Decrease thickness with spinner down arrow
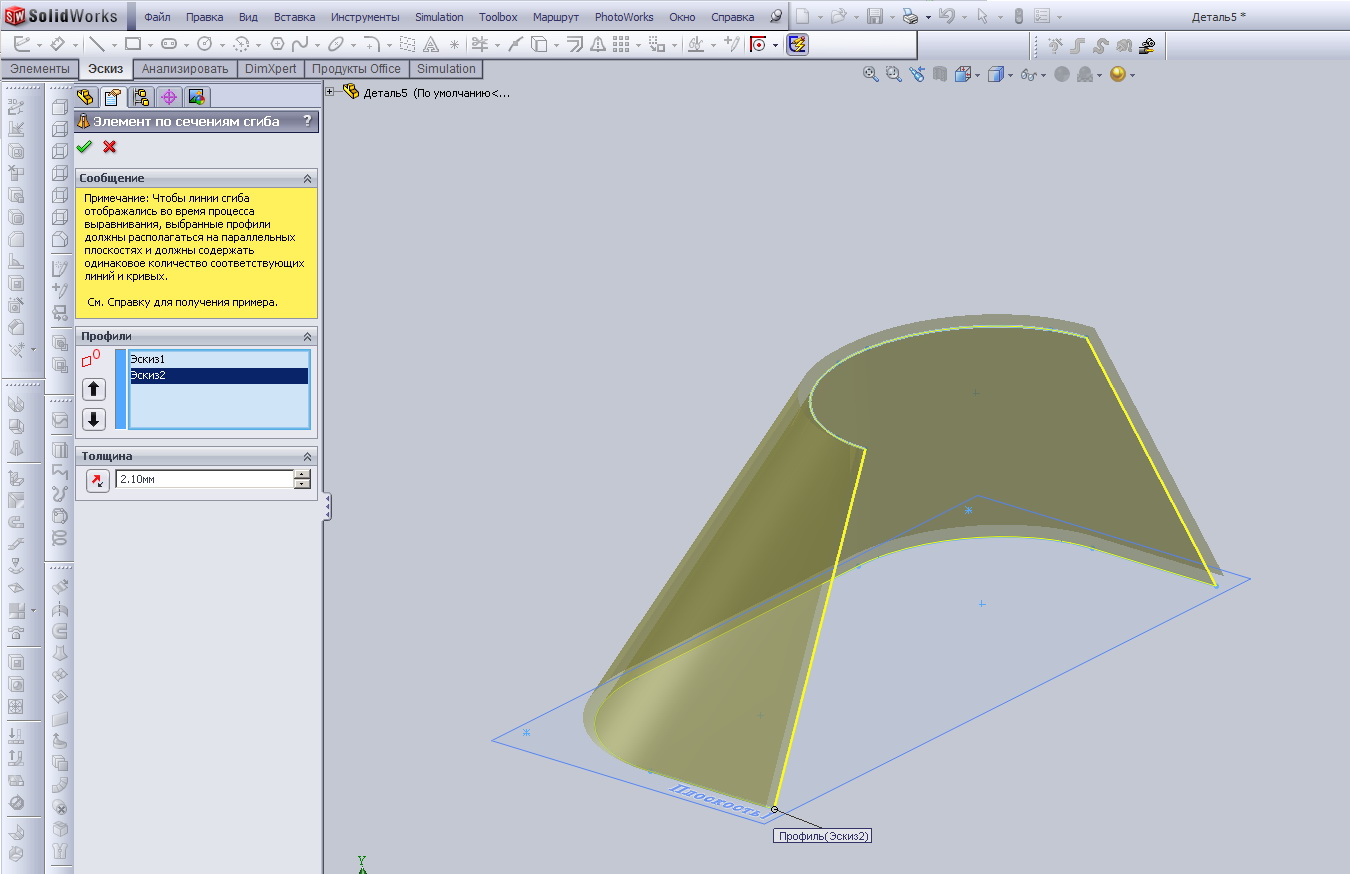The width and height of the screenshot is (1350, 874). [302, 485]
